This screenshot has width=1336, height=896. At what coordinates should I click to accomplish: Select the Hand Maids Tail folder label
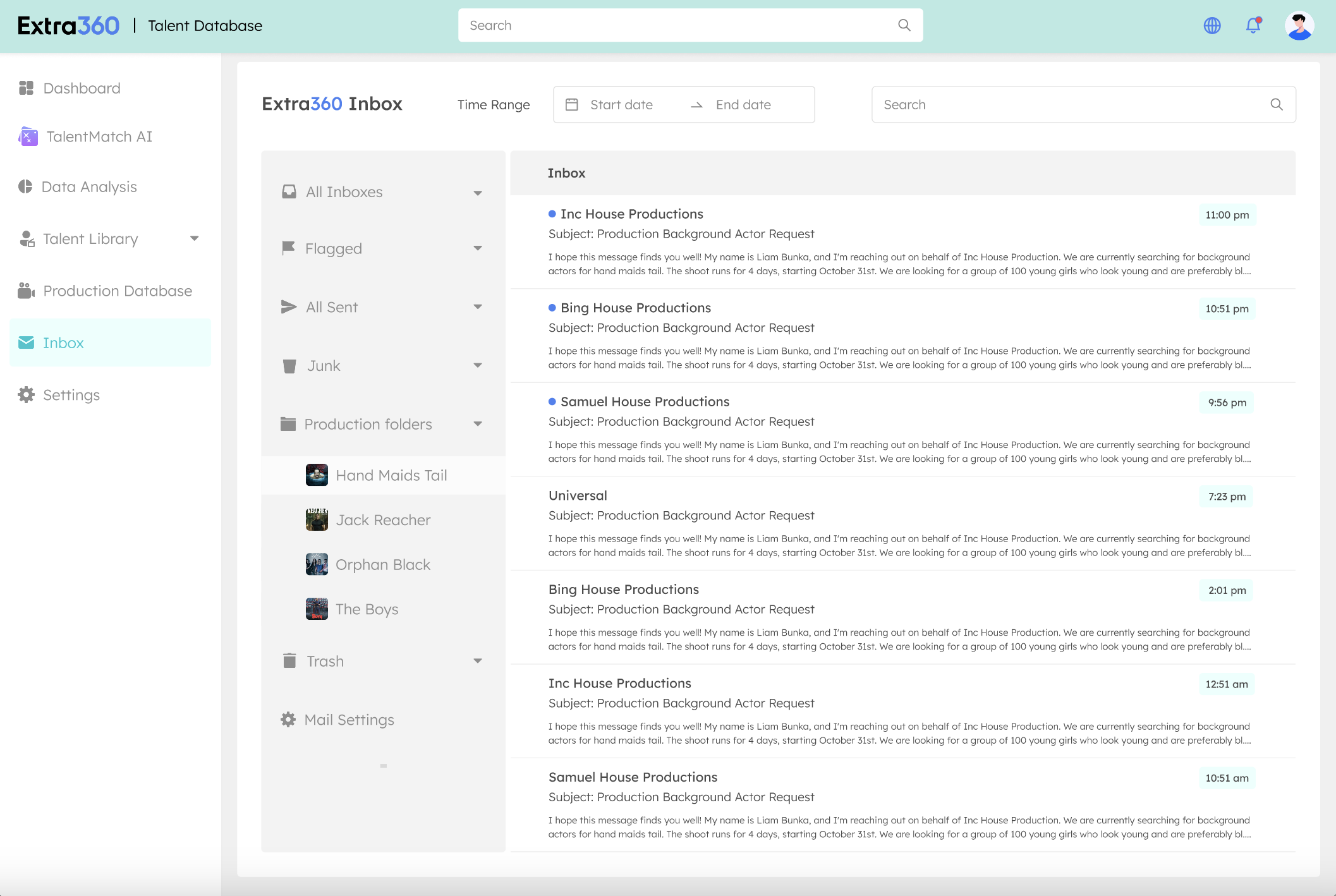pyautogui.click(x=391, y=475)
